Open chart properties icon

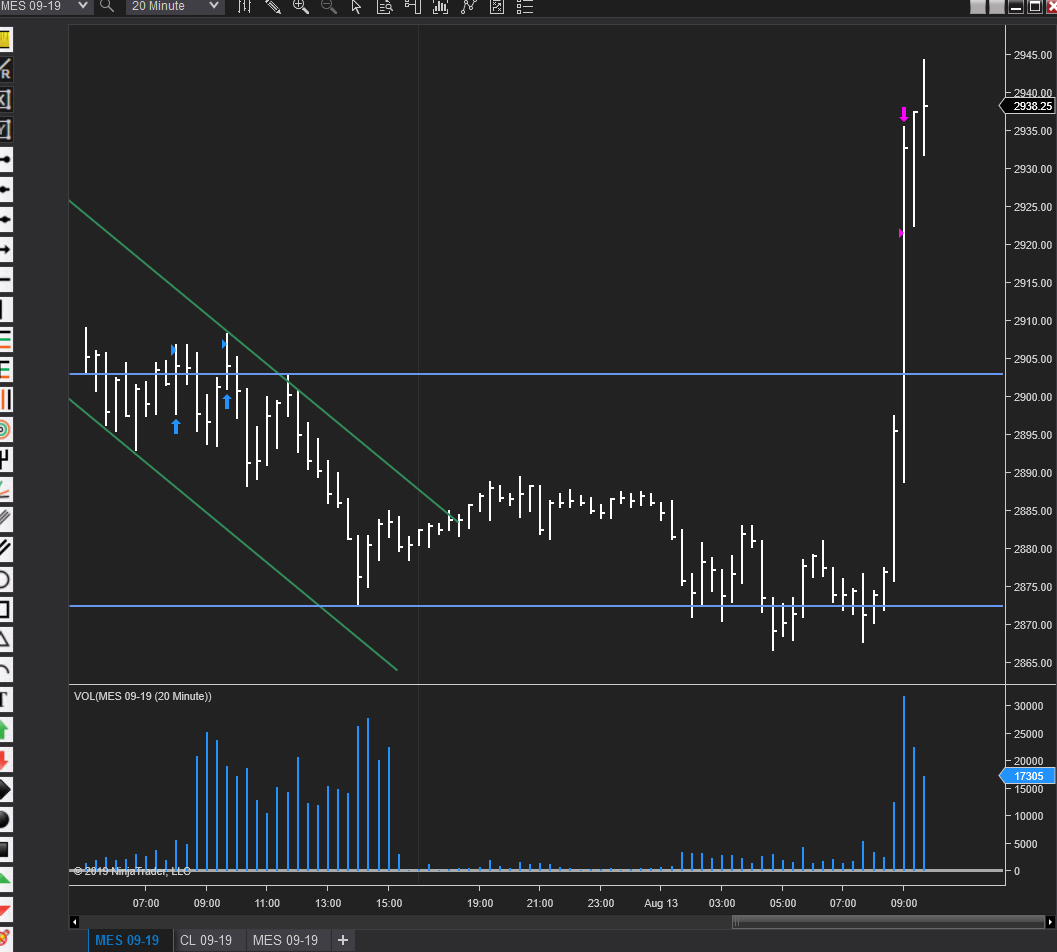click(497, 7)
